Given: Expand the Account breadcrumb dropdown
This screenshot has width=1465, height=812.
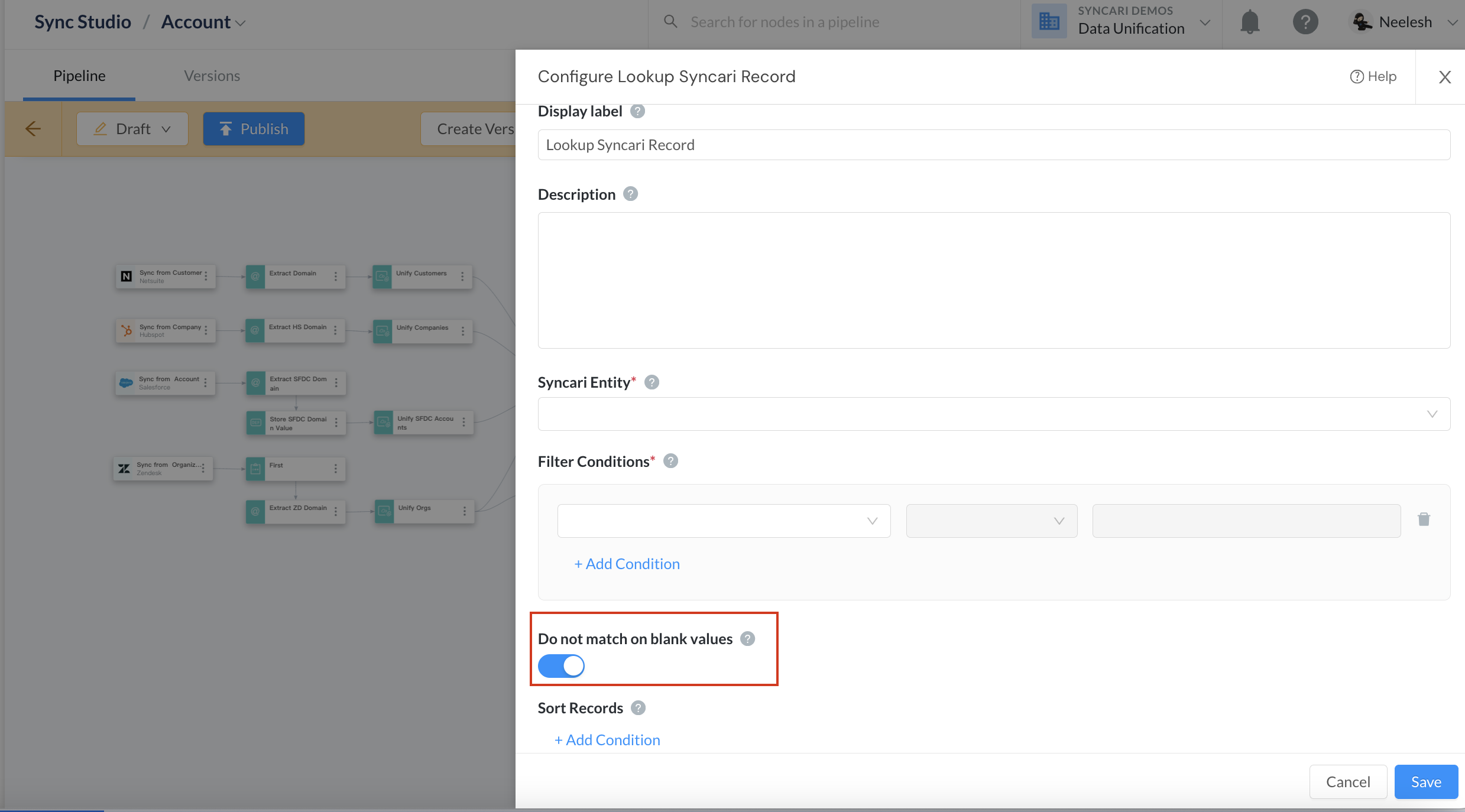Looking at the screenshot, I should click(x=203, y=22).
